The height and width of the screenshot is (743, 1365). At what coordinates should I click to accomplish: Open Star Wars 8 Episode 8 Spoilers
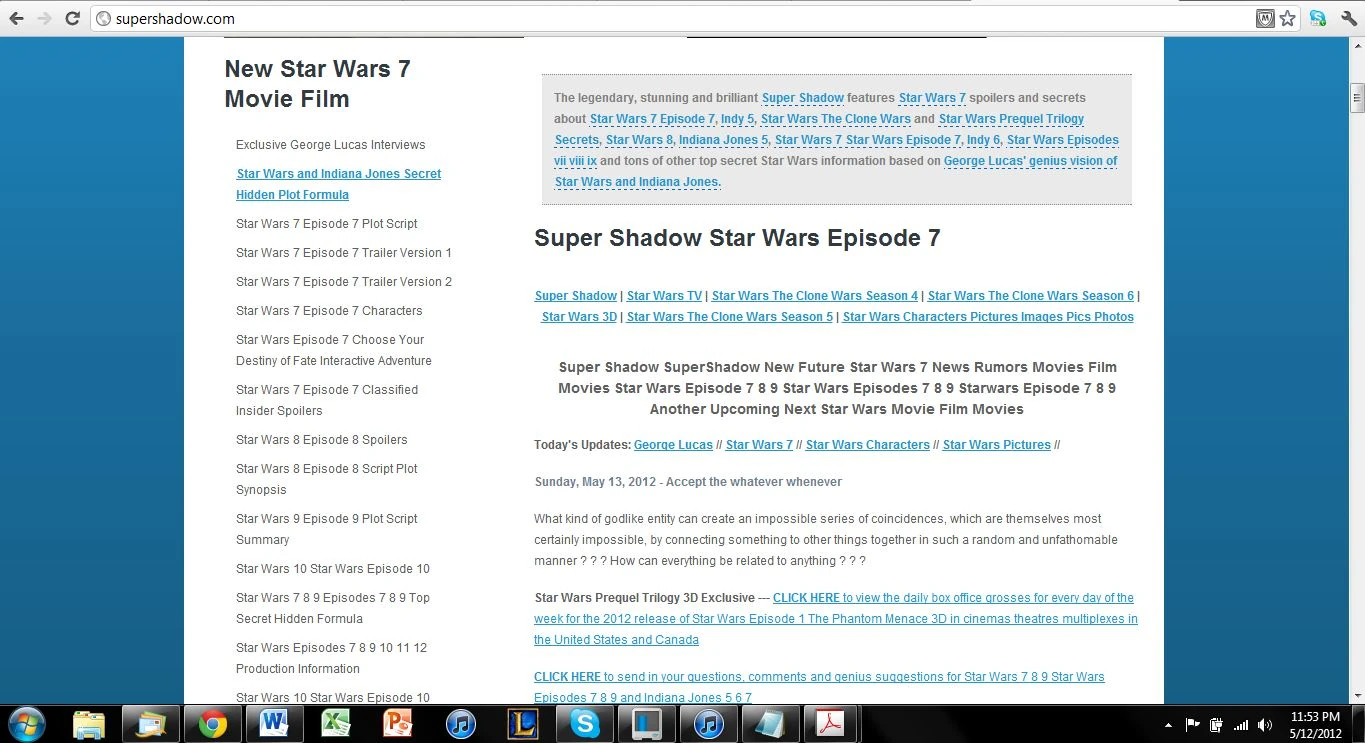[321, 440]
